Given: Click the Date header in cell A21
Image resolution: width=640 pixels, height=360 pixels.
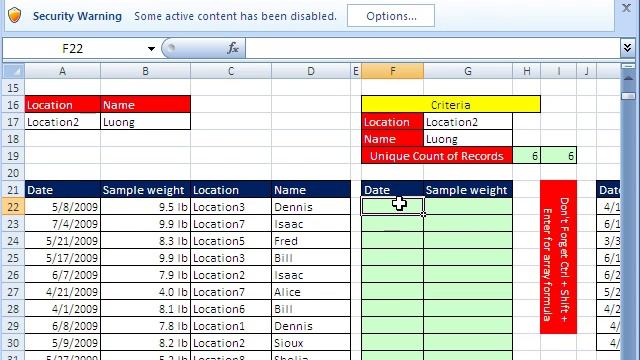Looking at the screenshot, I should coord(62,190).
